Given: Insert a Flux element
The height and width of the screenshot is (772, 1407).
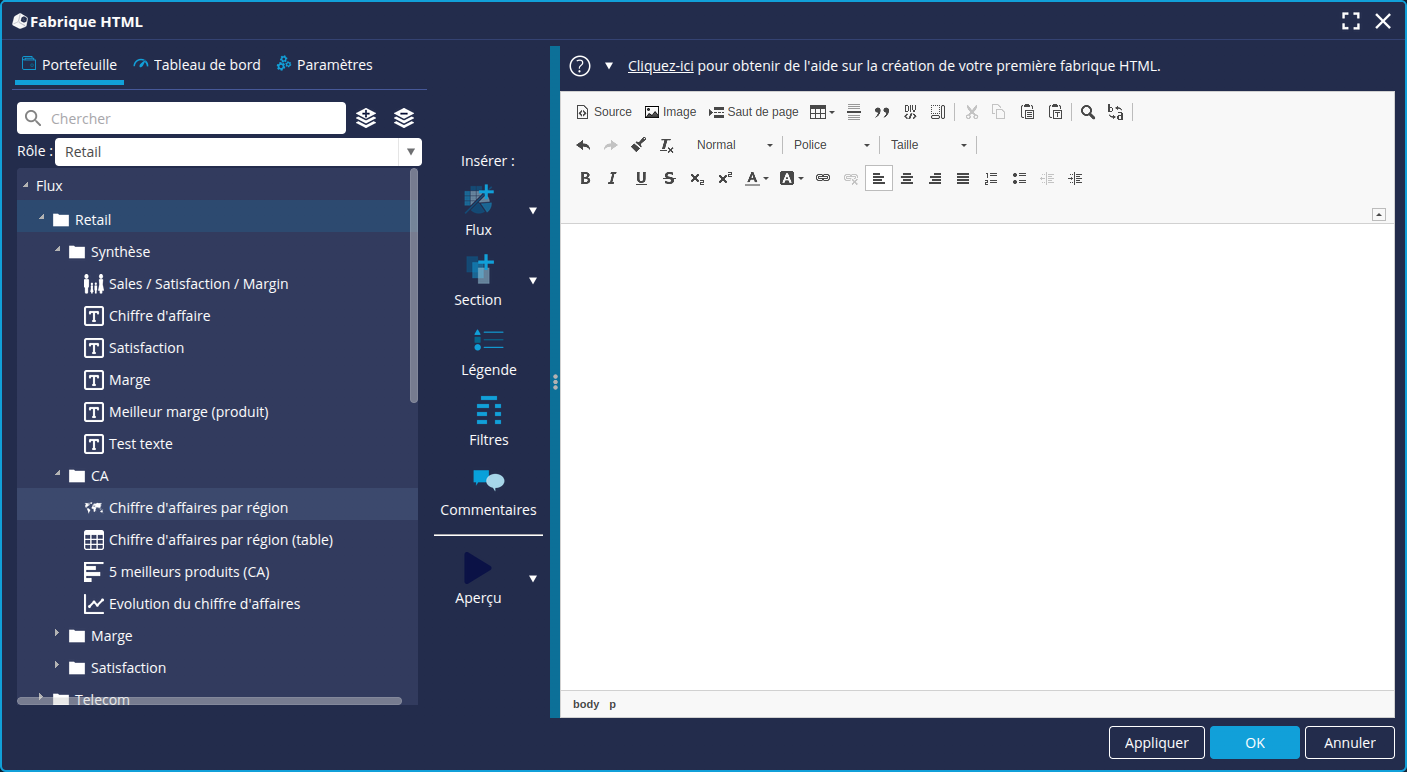Looking at the screenshot, I should [479, 201].
